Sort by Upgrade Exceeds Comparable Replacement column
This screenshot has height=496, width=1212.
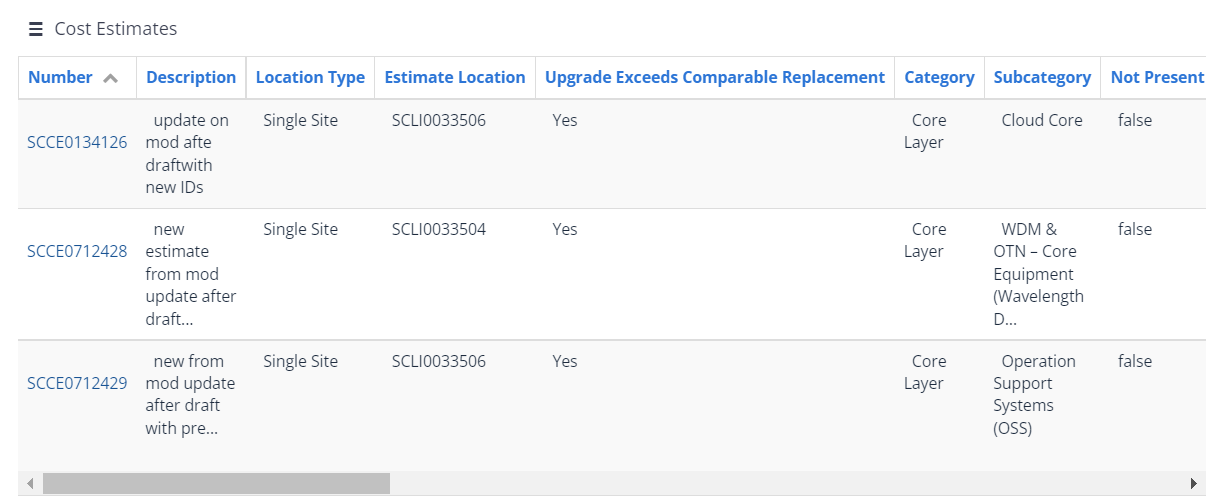coord(714,77)
